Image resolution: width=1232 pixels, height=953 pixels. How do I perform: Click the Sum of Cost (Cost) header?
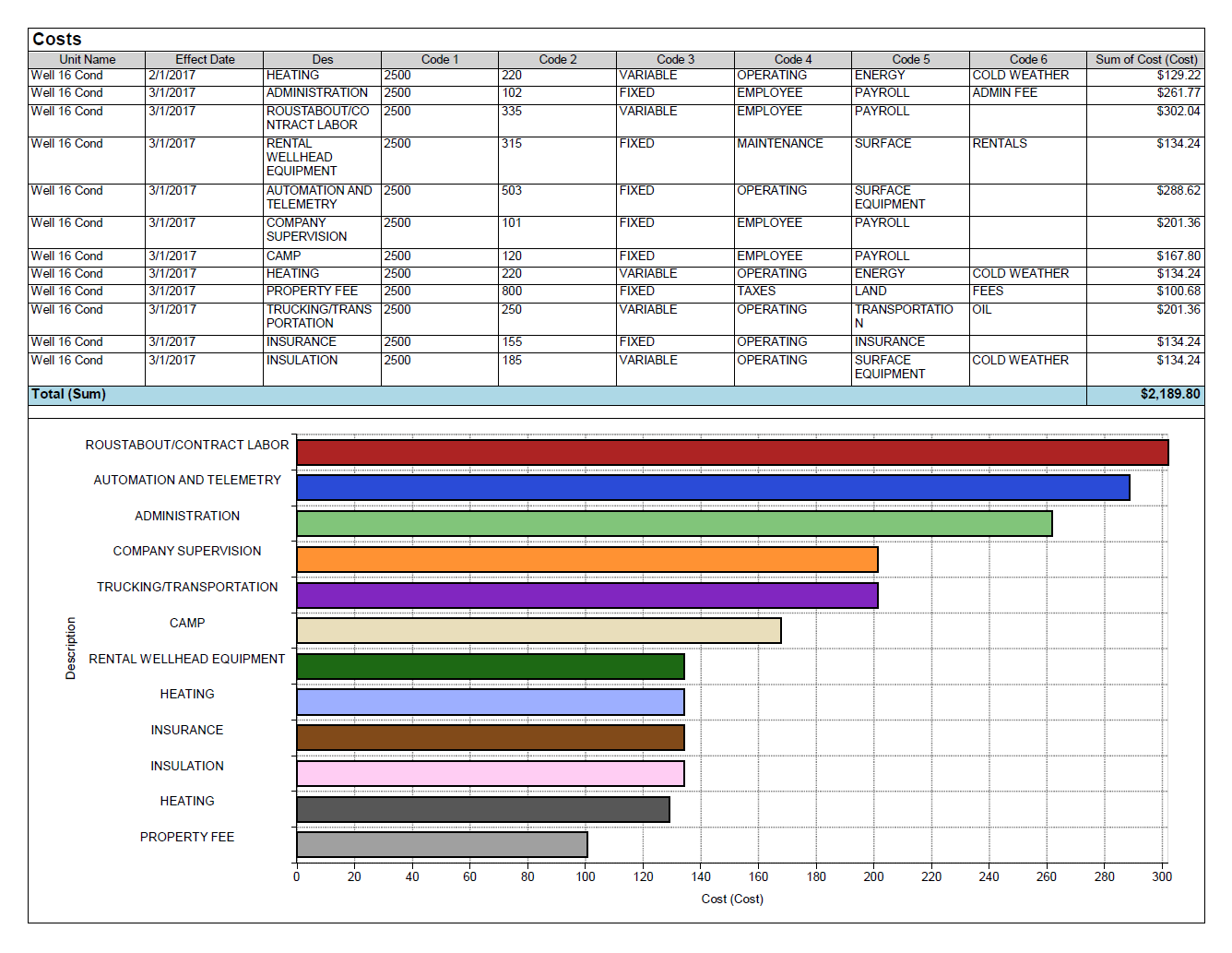(x=1146, y=59)
